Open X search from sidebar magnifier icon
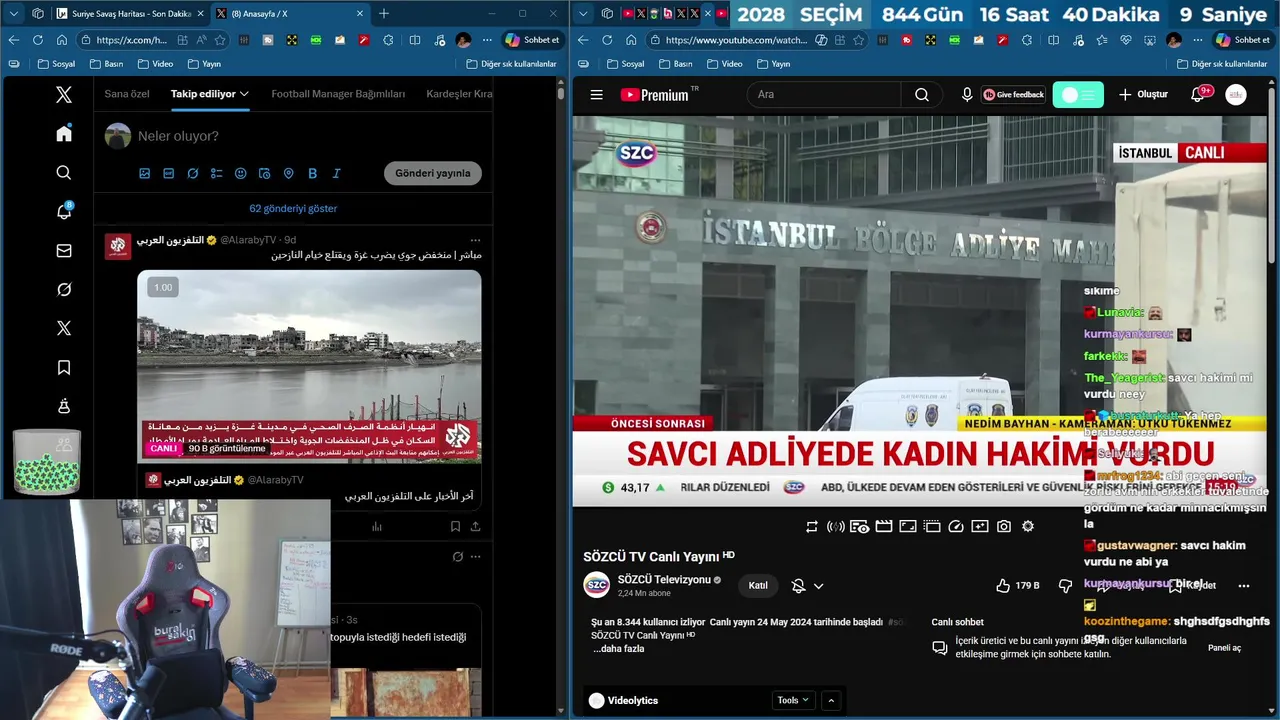1280x720 pixels. coord(64,173)
